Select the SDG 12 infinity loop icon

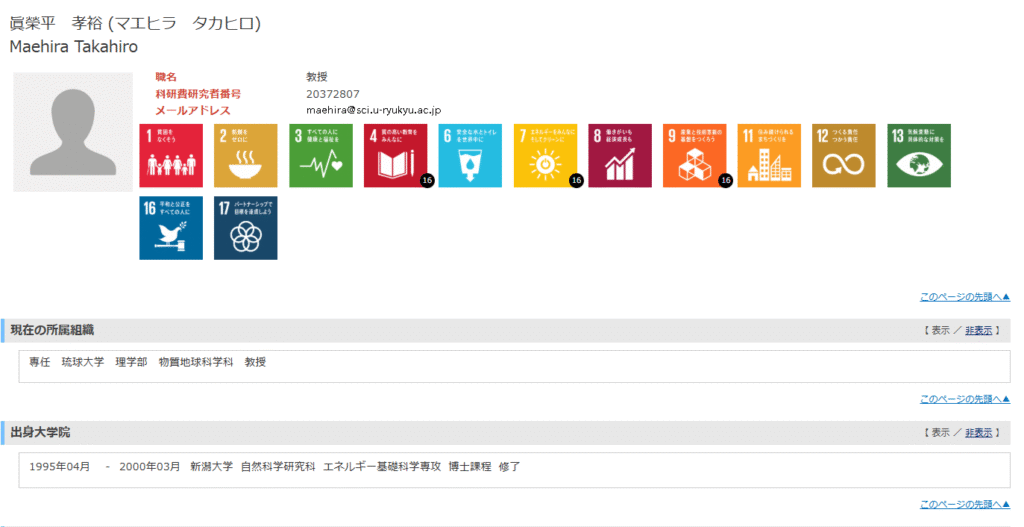pyautogui.click(x=844, y=155)
